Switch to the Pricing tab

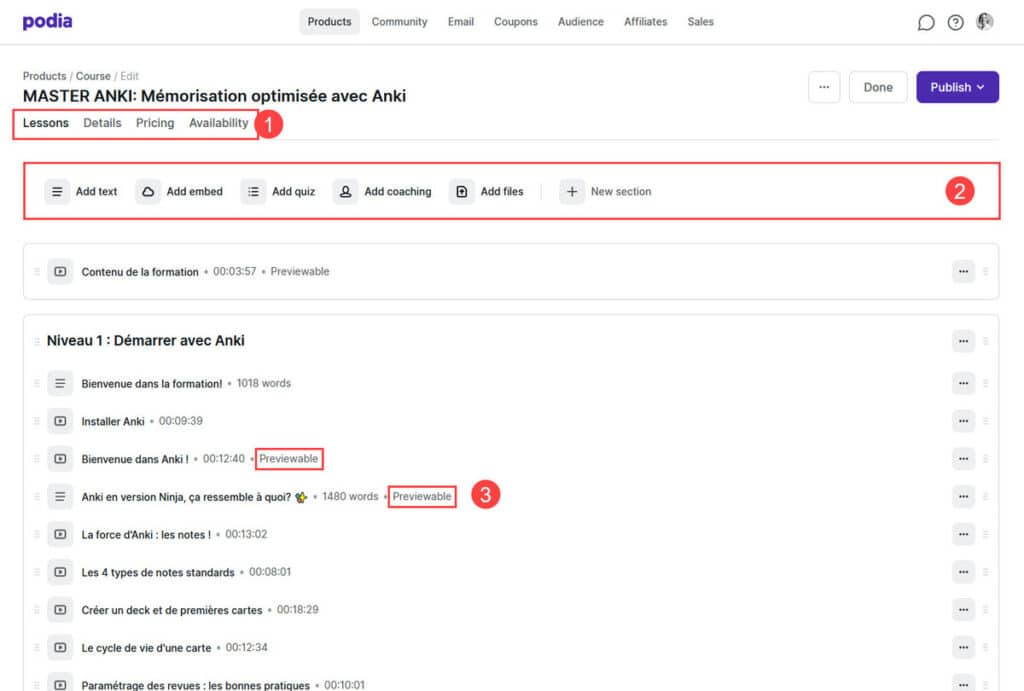[x=155, y=123]
